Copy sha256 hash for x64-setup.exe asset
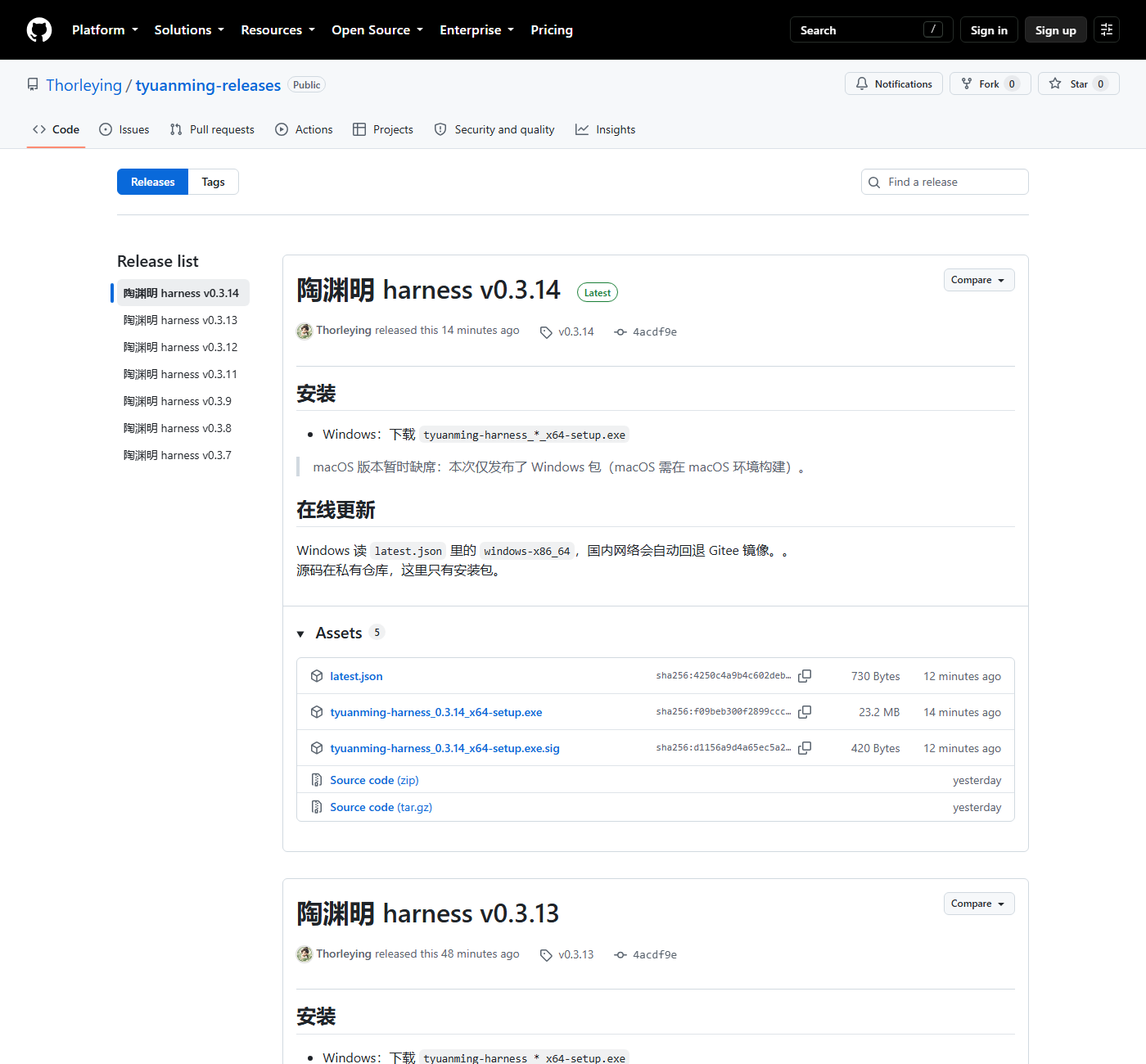 tap(805, 712)
